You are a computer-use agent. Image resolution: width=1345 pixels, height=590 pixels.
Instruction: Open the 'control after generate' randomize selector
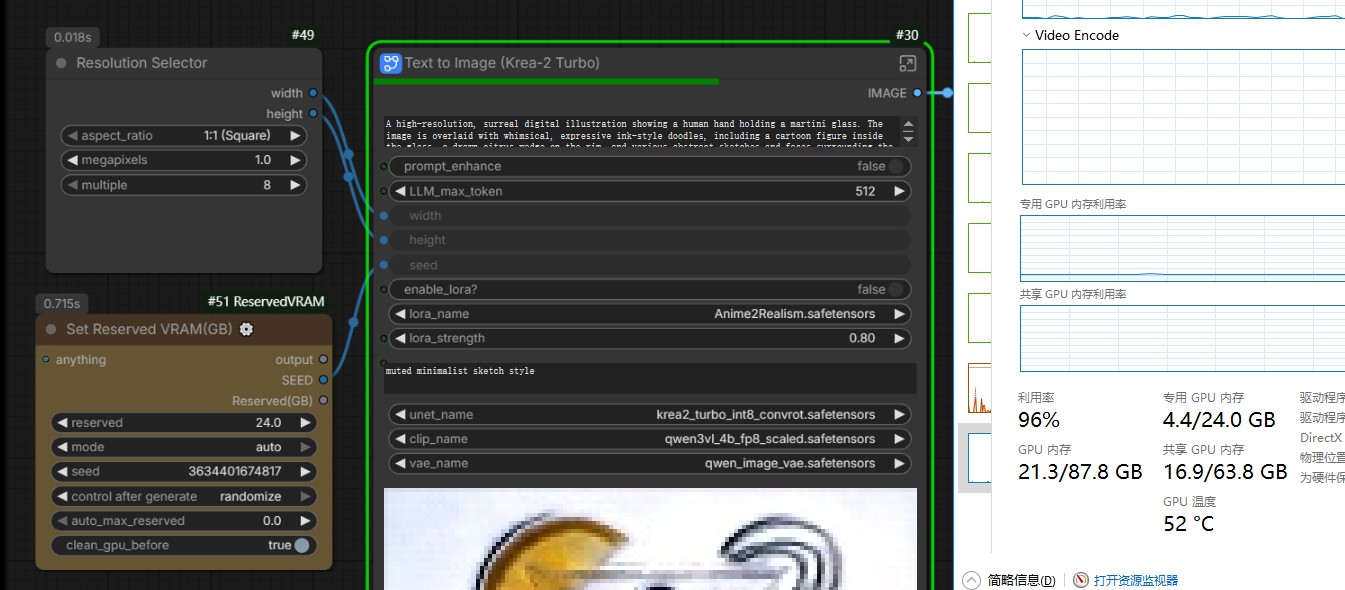coord(184,496)
